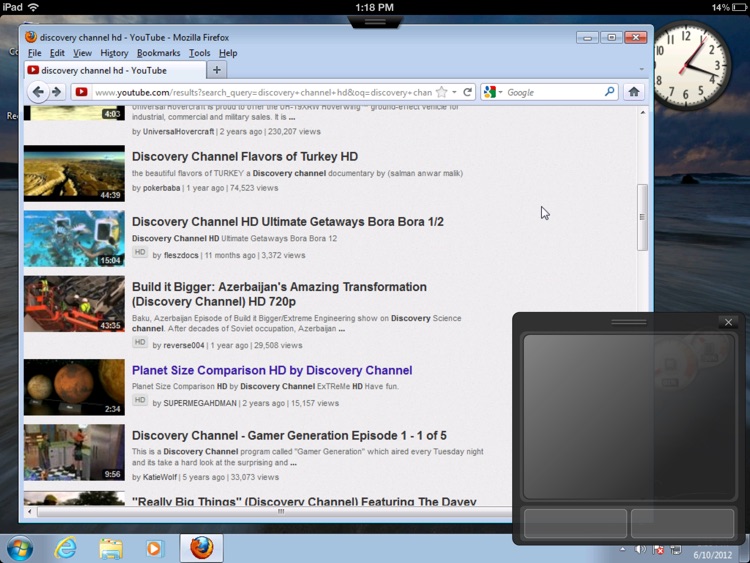The width and height of the screenshot is (750, 563).
Task: Click the vertical scrollbar thumb
Action: pos(642,217)
